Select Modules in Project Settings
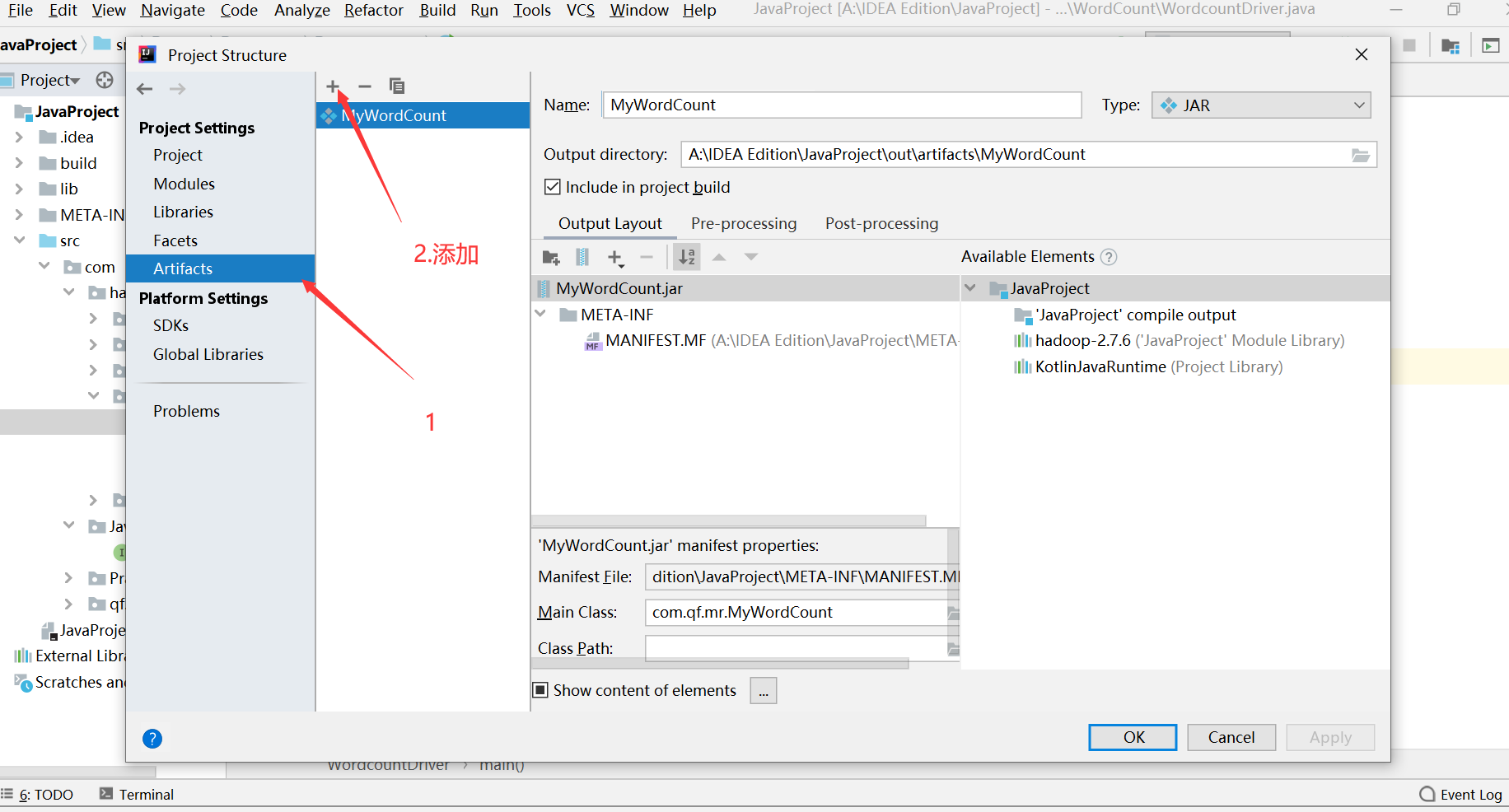Viewport: 1509px width, 812px height. (x=184, y=184)
